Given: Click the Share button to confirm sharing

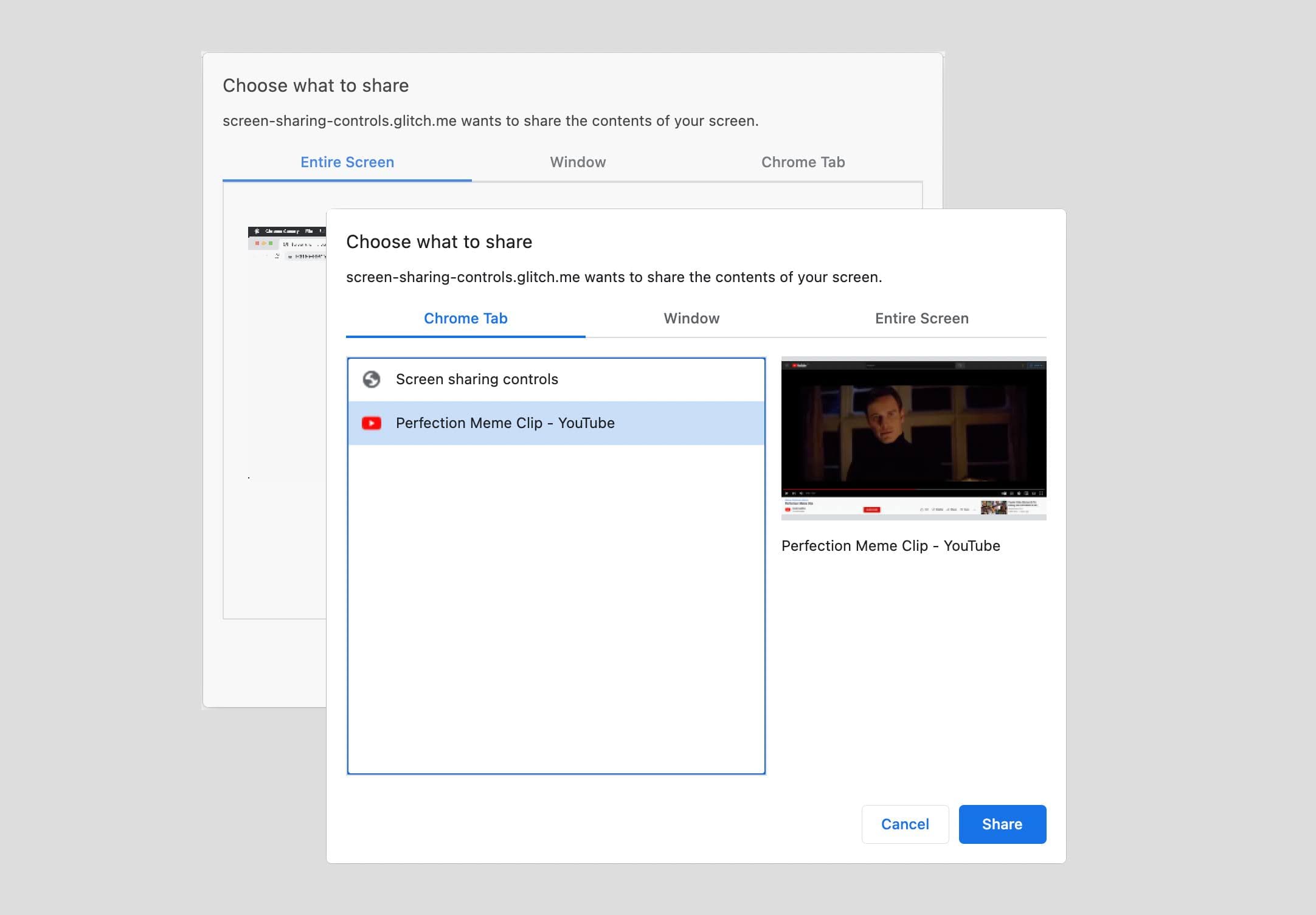Looking at the screenshot, I should (1002, 823).
